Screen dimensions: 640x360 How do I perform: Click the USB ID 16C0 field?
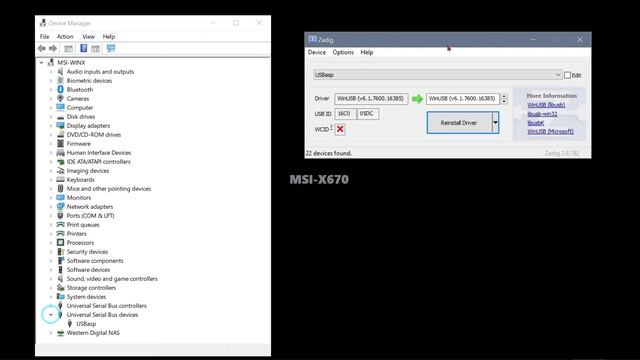coord(345,114)
